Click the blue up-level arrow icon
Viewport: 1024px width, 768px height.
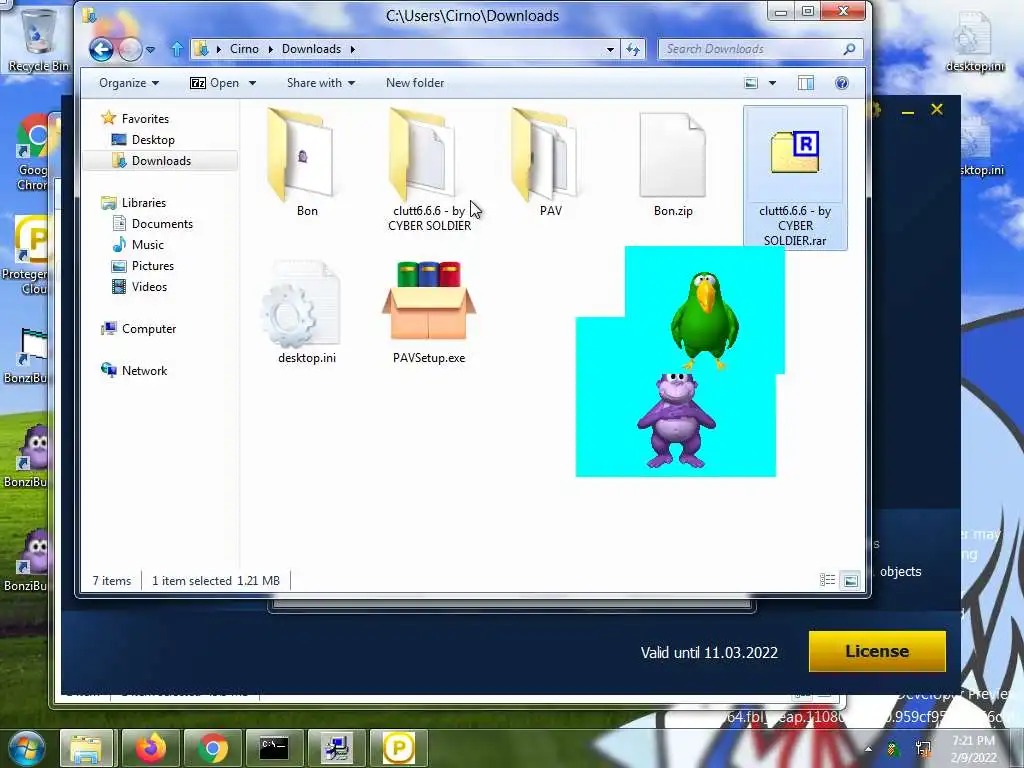tap(177, 49)
